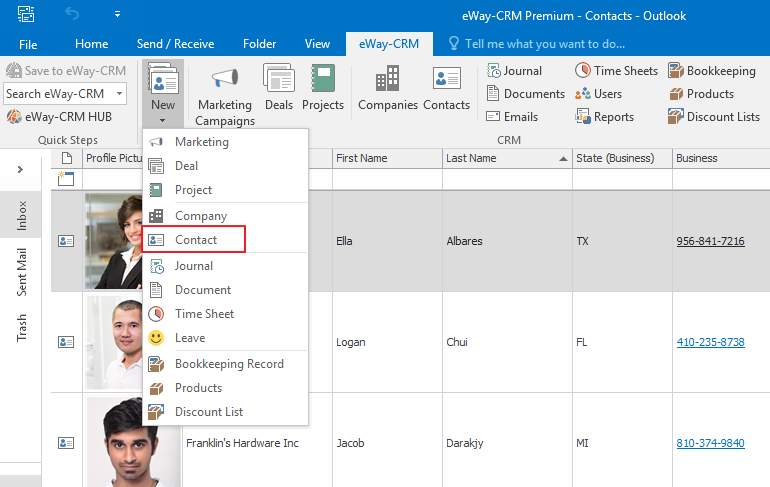Click phone link 810-374-9840
The height and width of the screenshot is (487, 770).
coord(710,443)
